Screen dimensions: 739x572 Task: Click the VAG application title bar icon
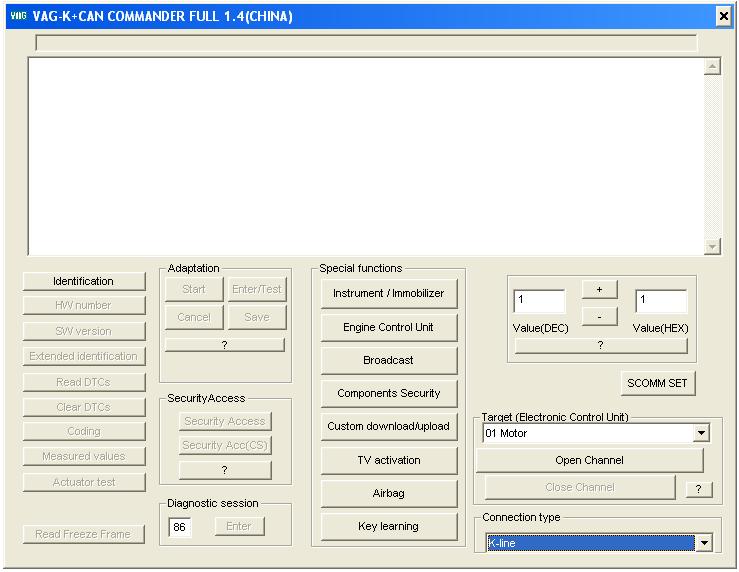[18, 16]
